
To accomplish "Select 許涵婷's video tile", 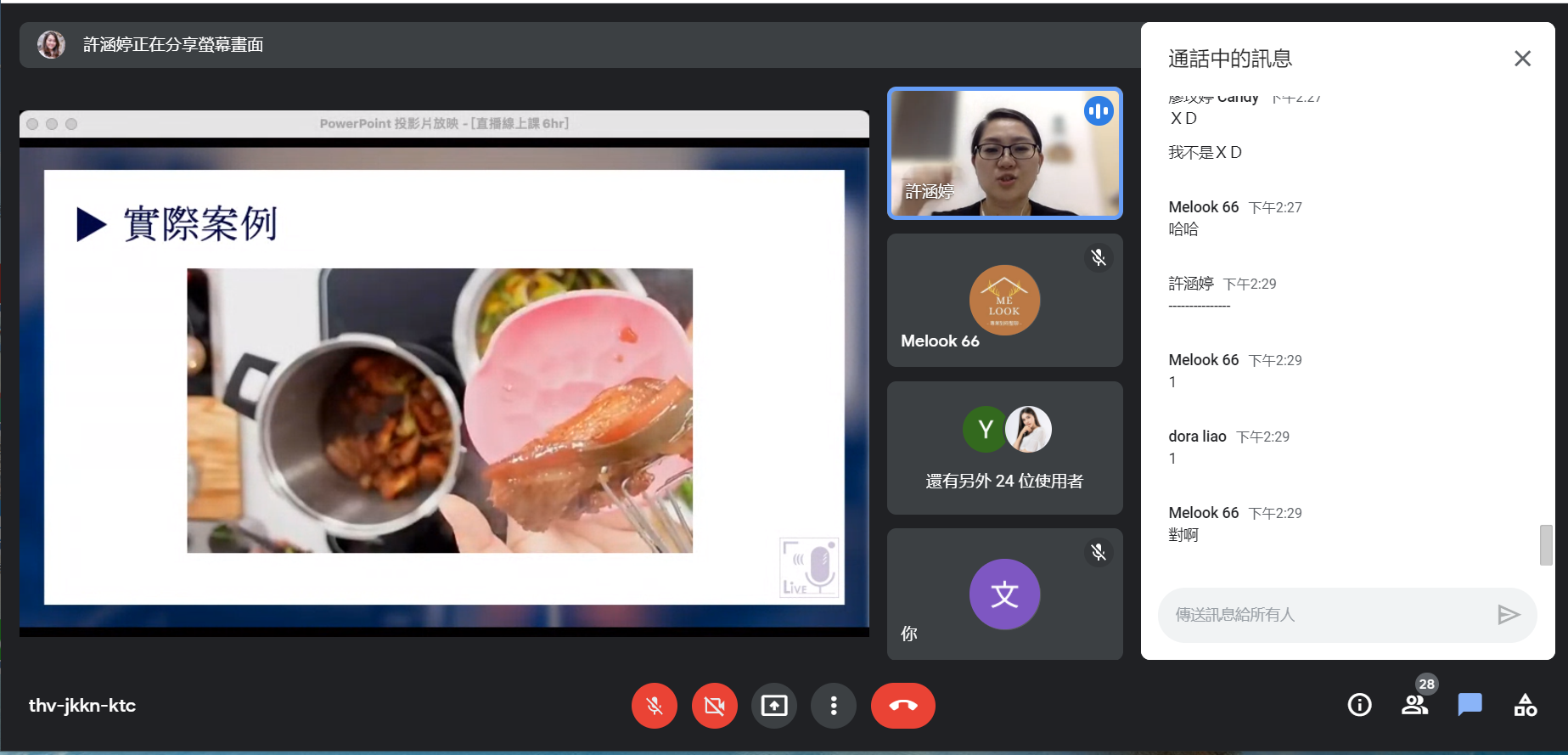I will [x=1004, y=154].
